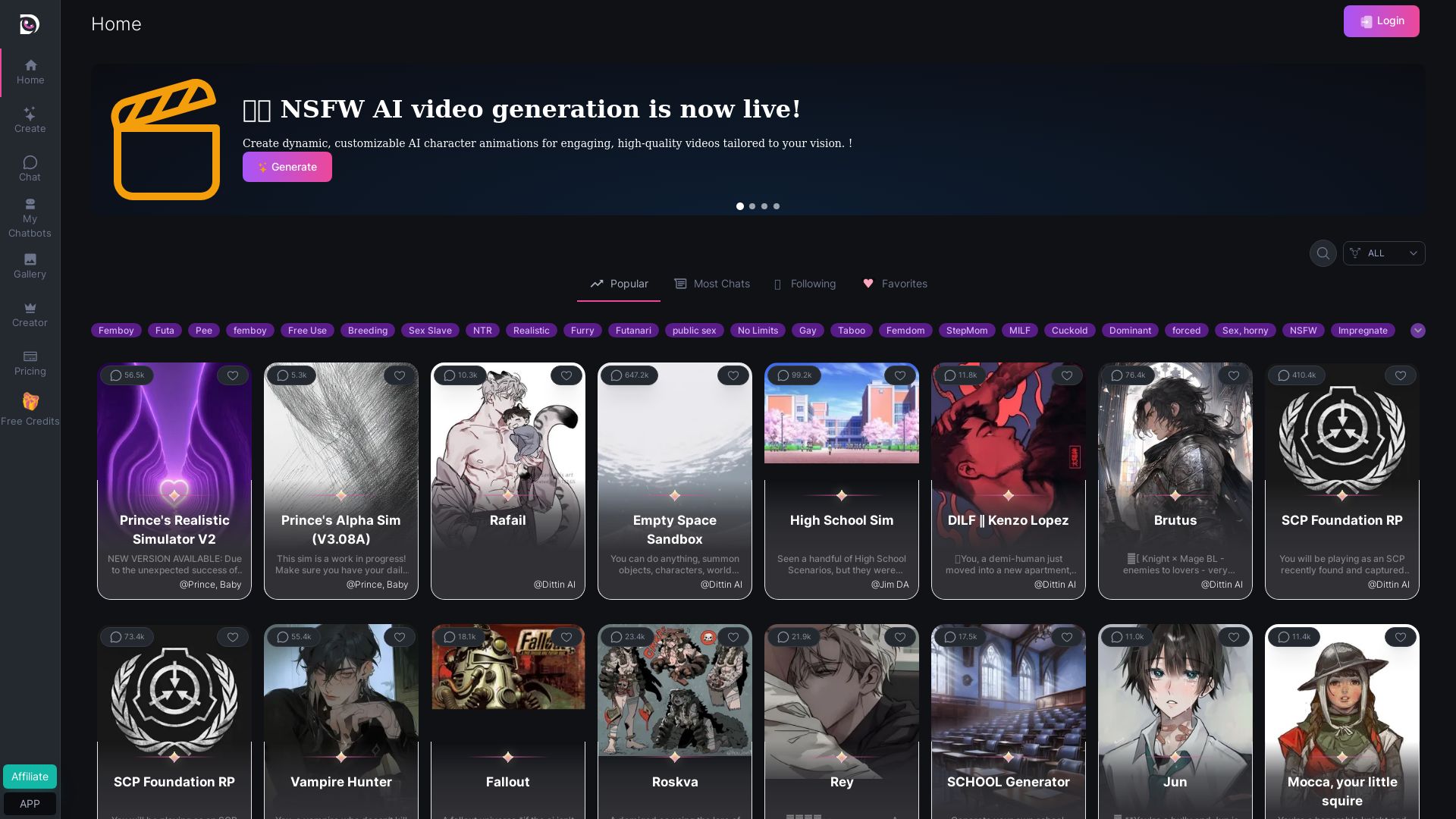This screenshot has height=819, width=1456.
Task: Like the Empty Space Sandbox card
Action: [733, 375]
